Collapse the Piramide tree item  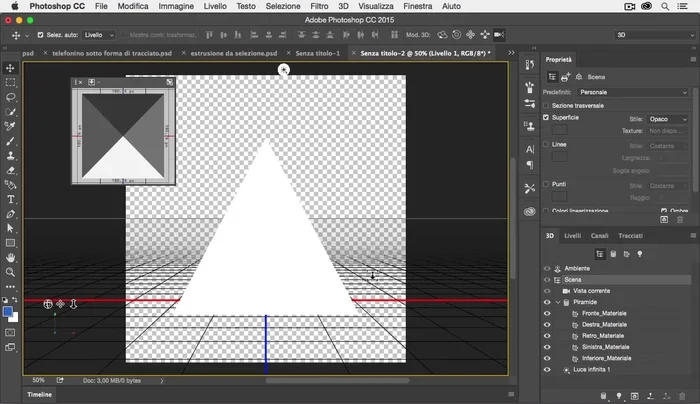558,302
